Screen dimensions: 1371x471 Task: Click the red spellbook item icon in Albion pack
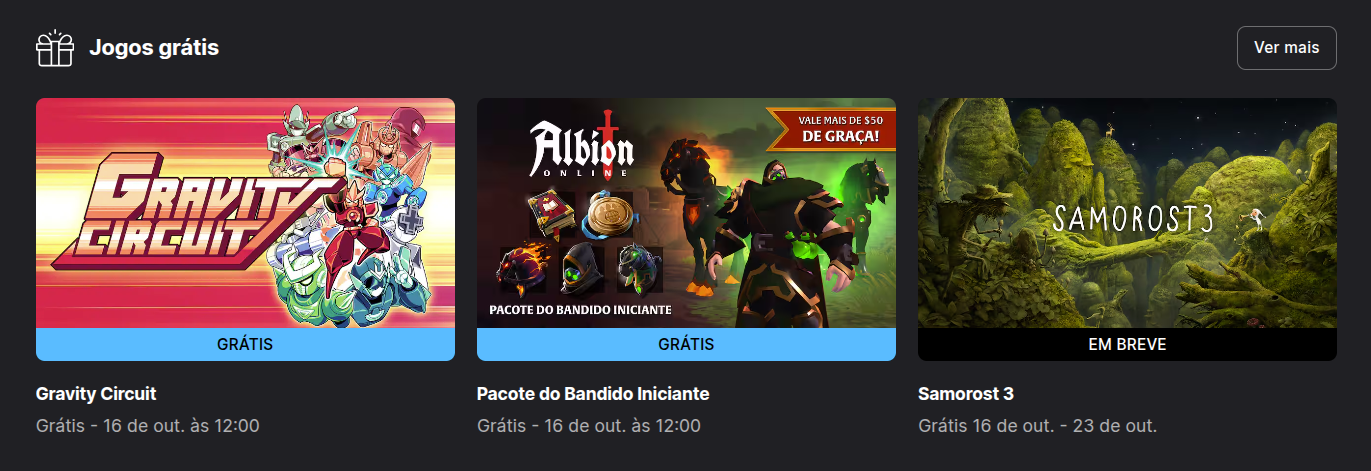click(551, 218)
